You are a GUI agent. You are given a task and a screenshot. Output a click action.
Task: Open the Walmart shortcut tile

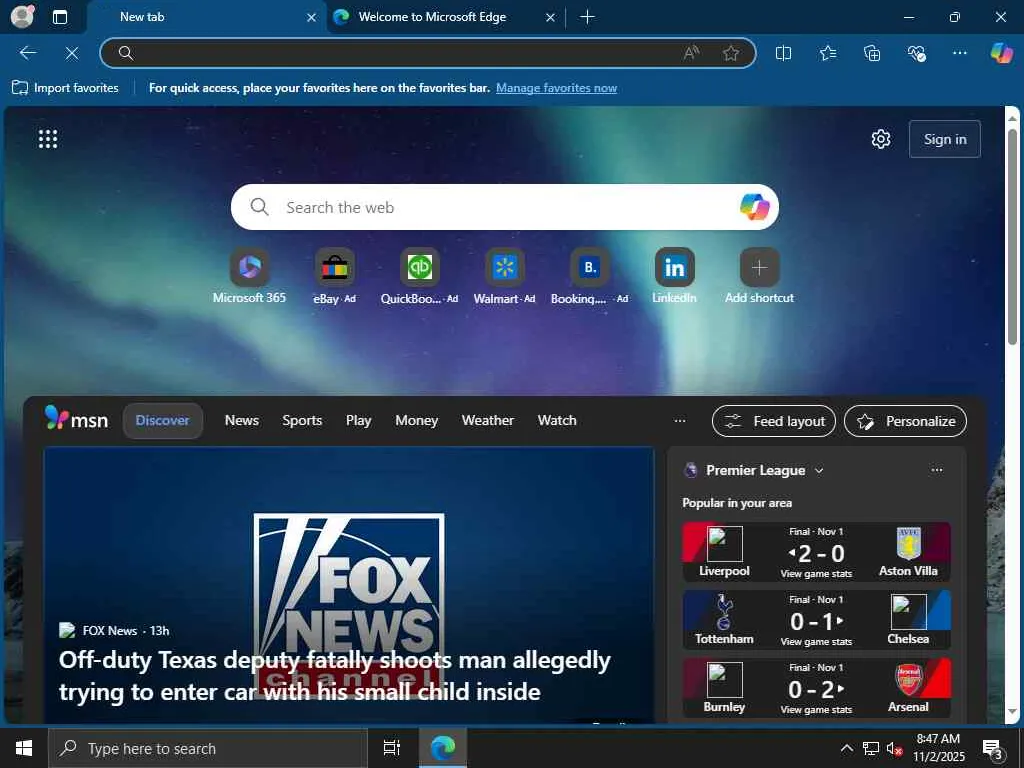[x=504, y=276]
